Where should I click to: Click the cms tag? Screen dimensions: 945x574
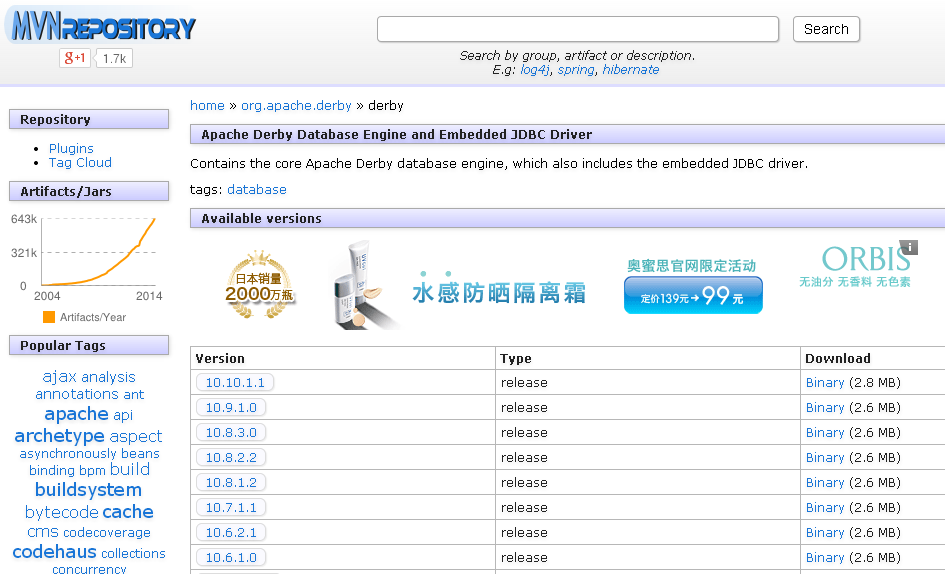[43, 532]
